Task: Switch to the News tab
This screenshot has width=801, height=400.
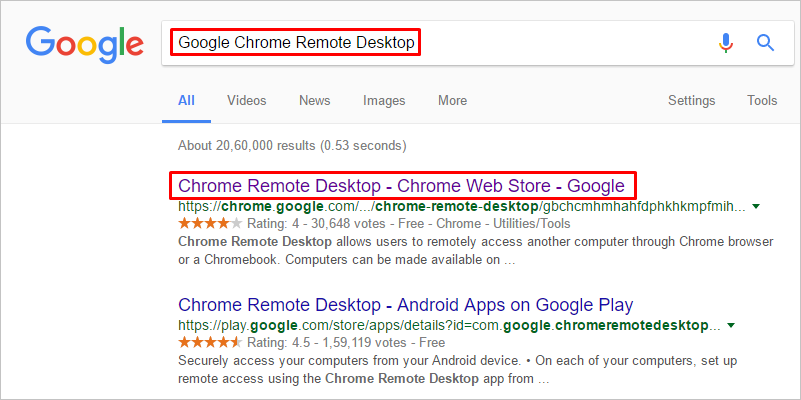Action: (x=315, y=101)
